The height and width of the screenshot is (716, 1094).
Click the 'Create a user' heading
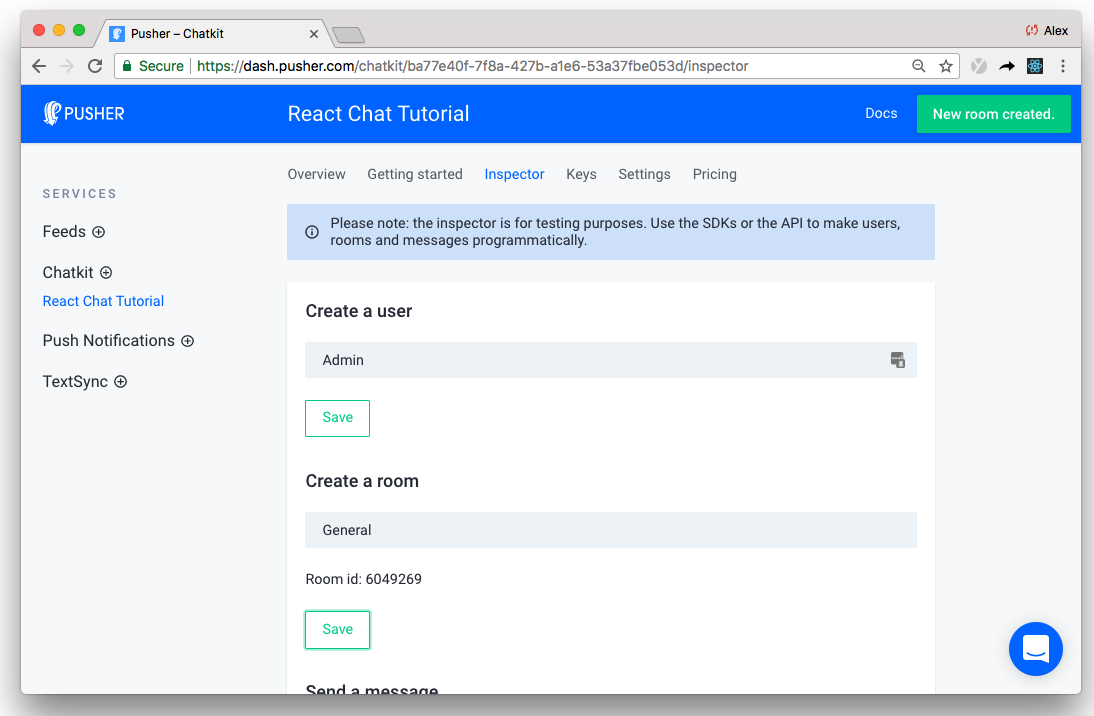click(359, 311)
